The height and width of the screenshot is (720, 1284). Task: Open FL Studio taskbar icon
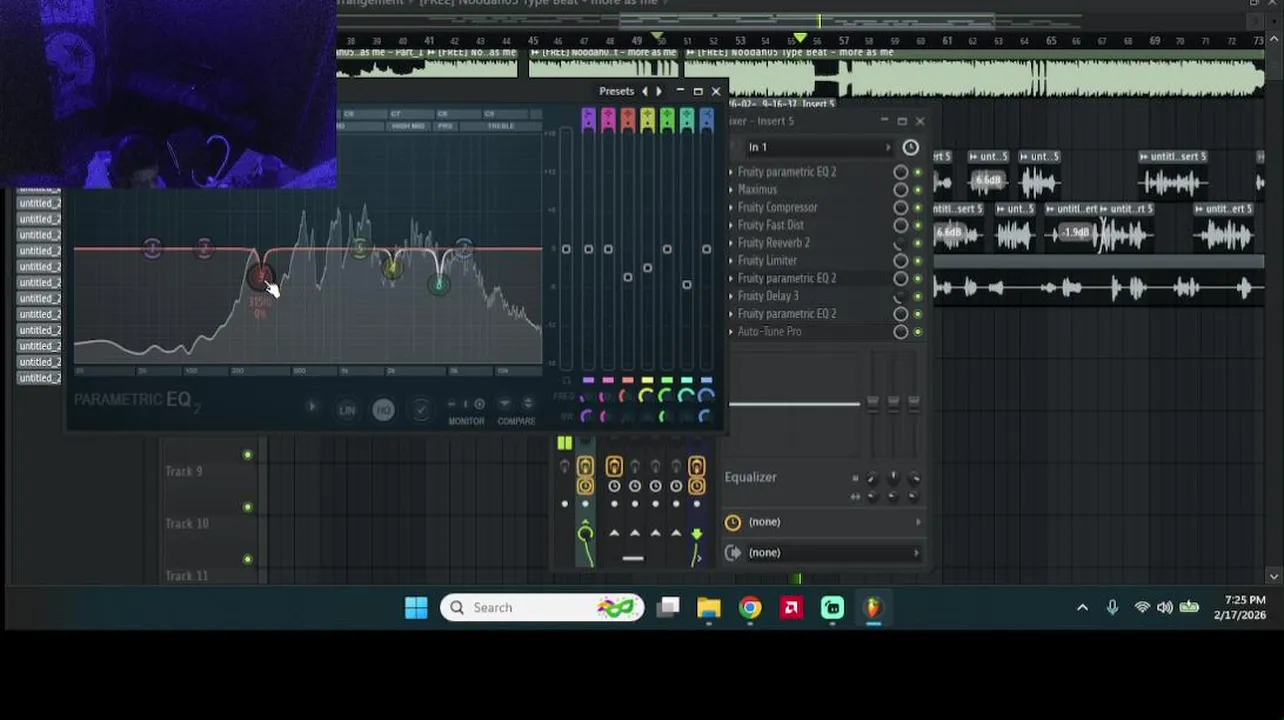point(873,607)
